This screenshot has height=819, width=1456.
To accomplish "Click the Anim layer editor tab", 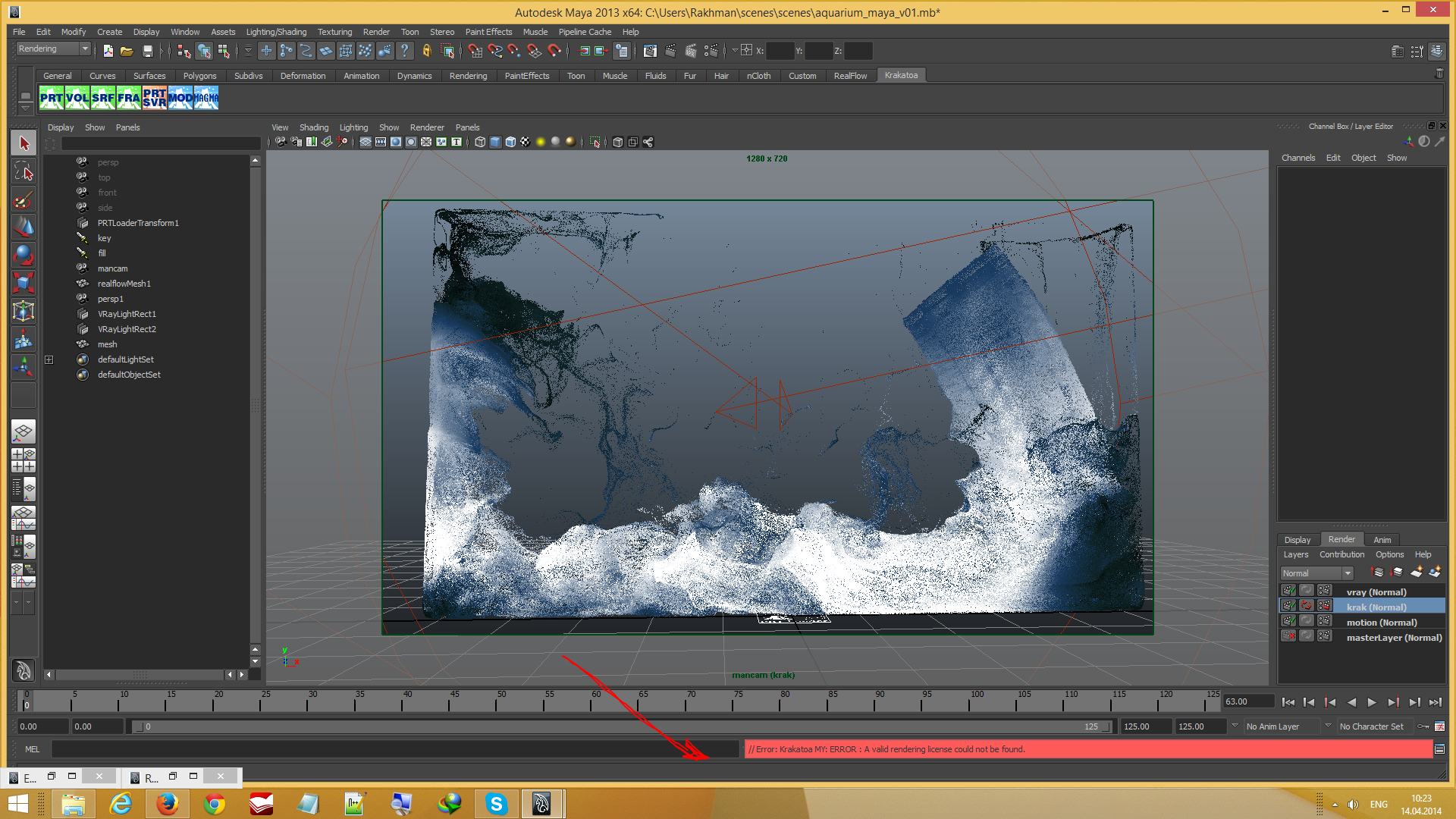I will pos(1382,540).
